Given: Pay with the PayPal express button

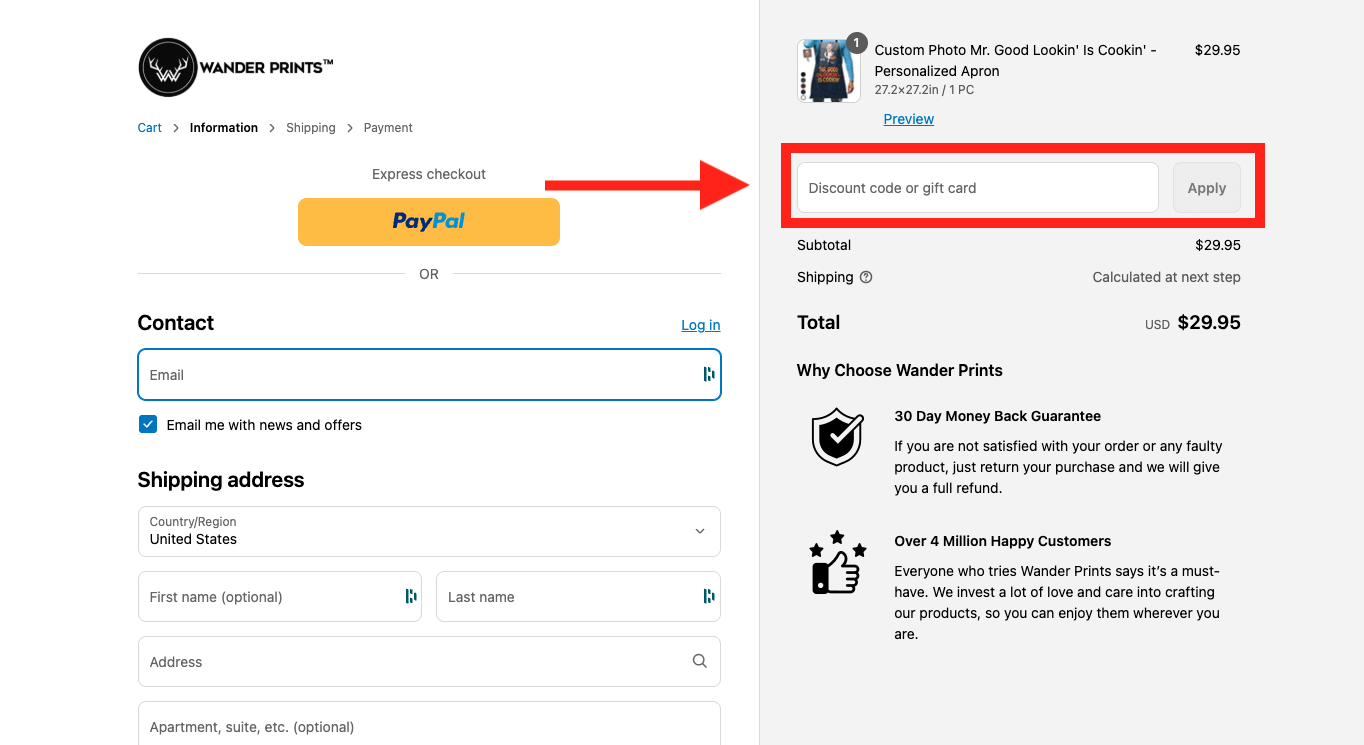Looking at the screenshot, I should click(x=429, y=221).
